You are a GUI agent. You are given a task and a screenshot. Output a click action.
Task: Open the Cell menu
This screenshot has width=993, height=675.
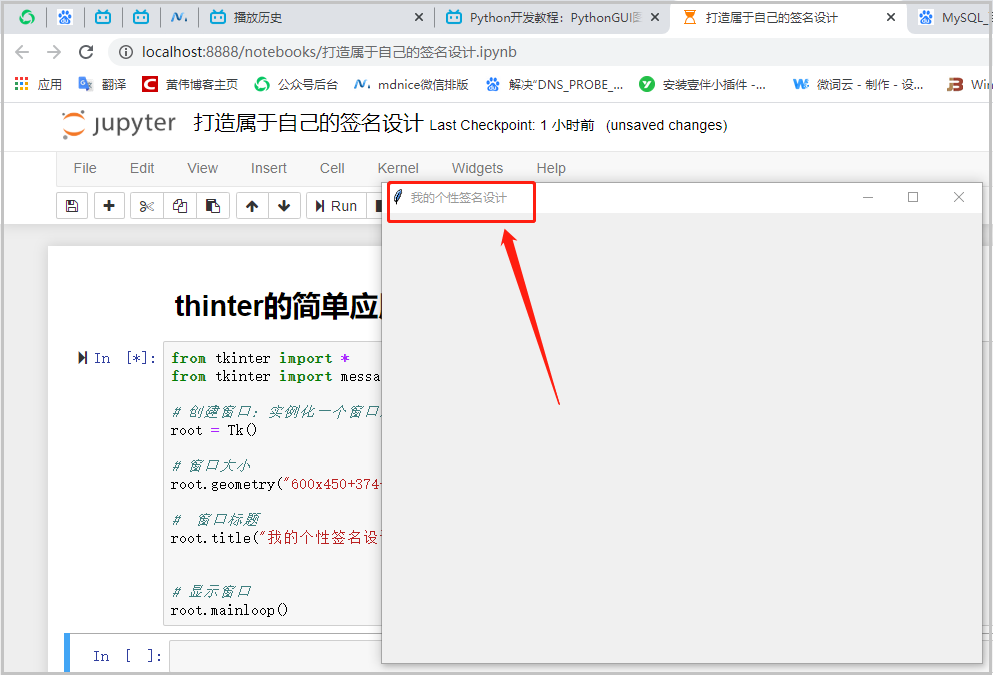[x=332, y=168]
